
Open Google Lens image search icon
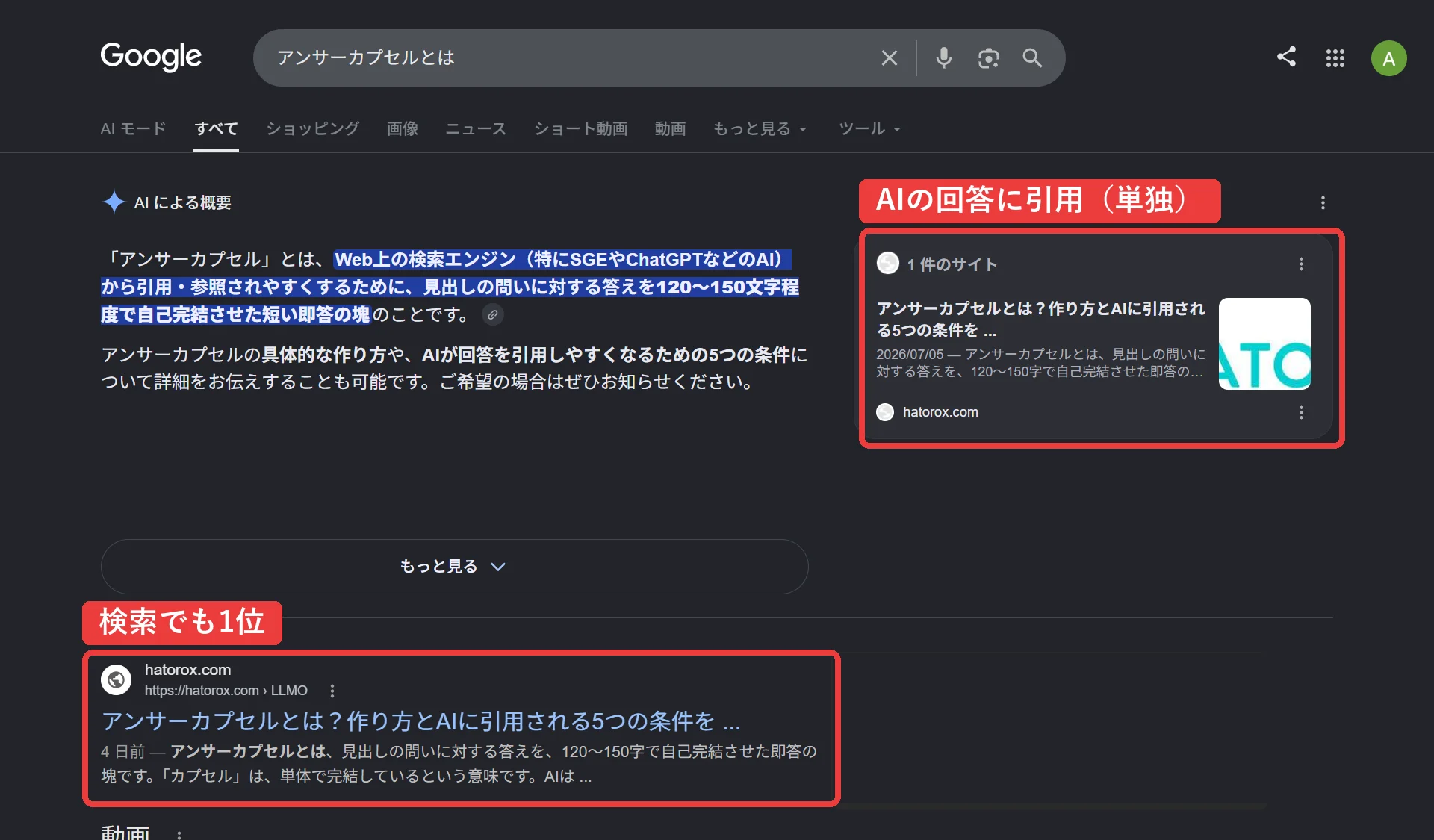(988, 57)
